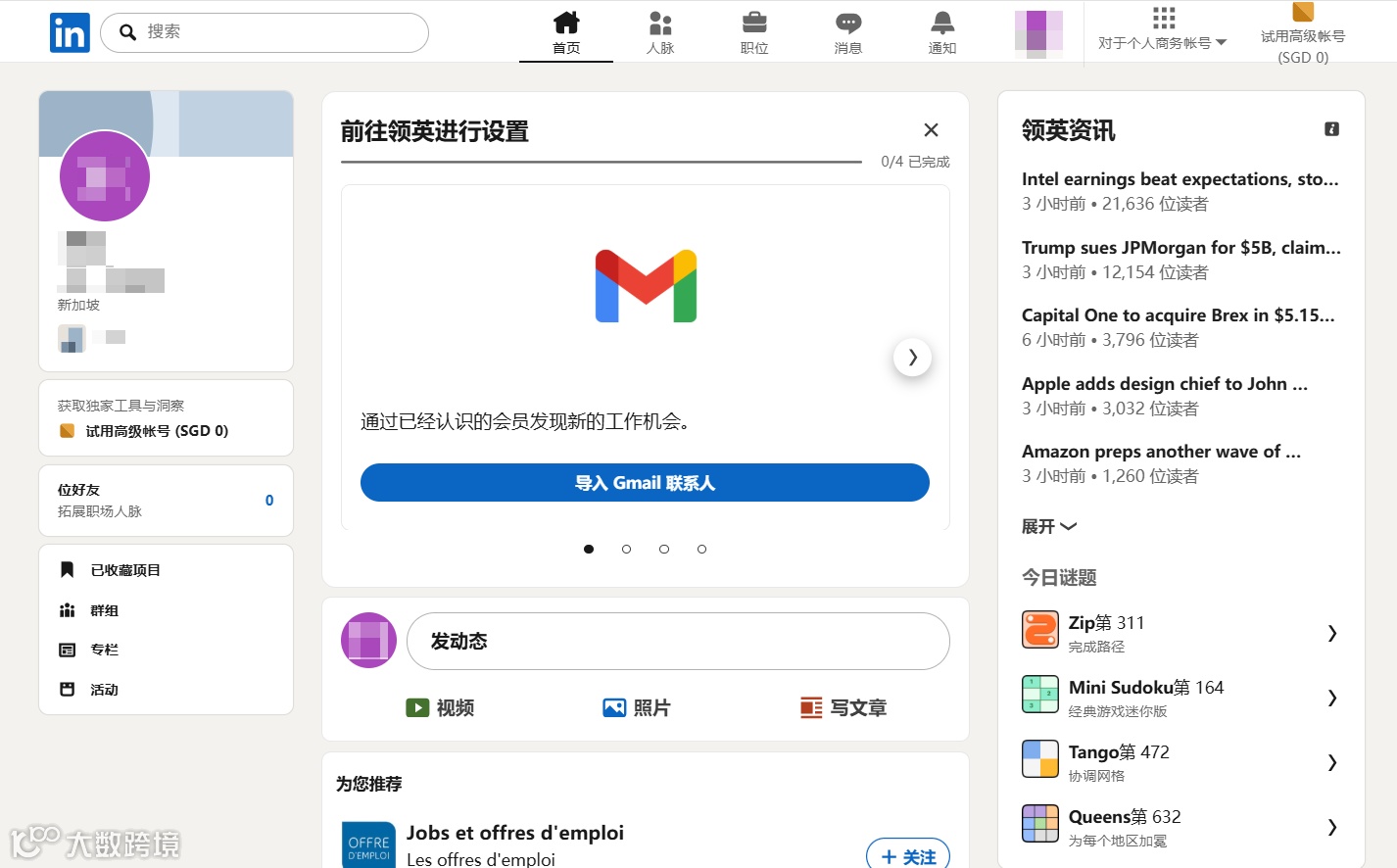Open the Trump sues JPMorgan news story

1181,248
